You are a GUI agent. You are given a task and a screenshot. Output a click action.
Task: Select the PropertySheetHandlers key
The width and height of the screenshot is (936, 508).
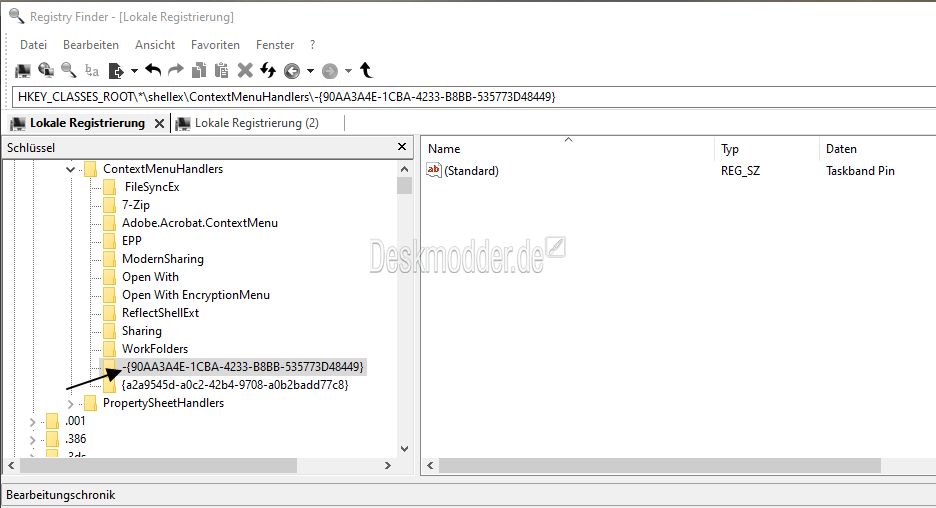(x=164, y=403)
